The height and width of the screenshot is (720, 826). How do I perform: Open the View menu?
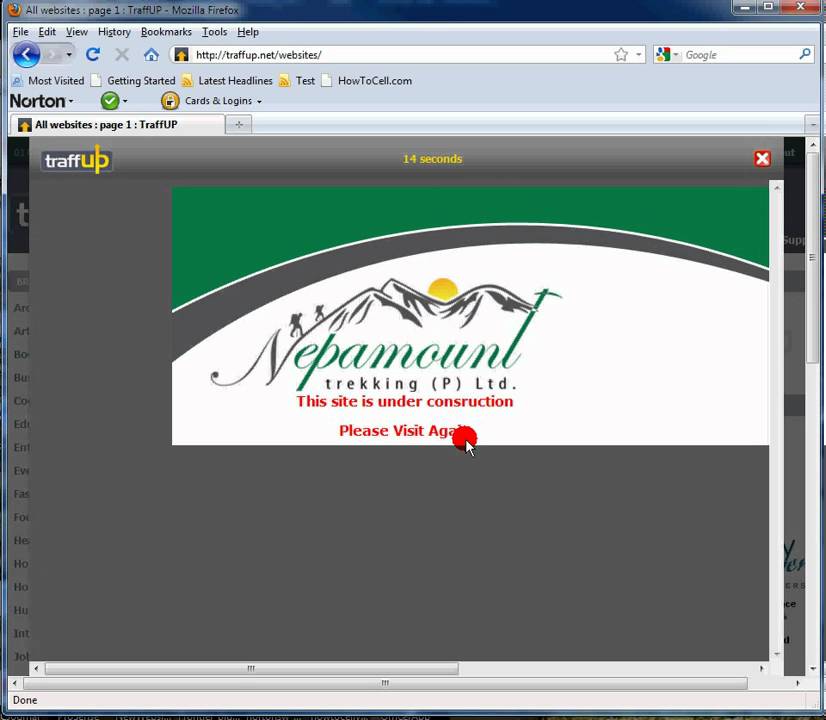[76, 32]
